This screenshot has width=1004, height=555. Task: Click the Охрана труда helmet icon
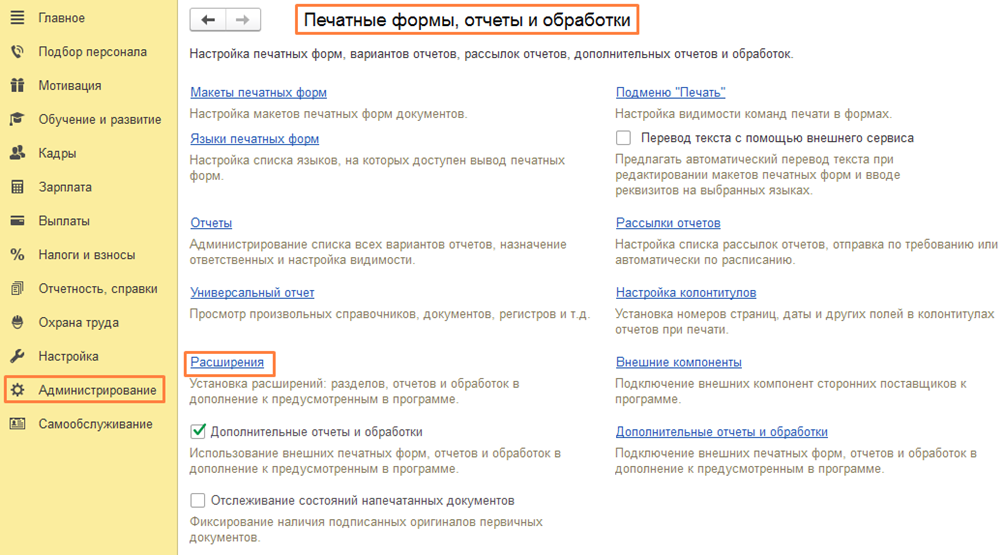click(x=17, y=323)
